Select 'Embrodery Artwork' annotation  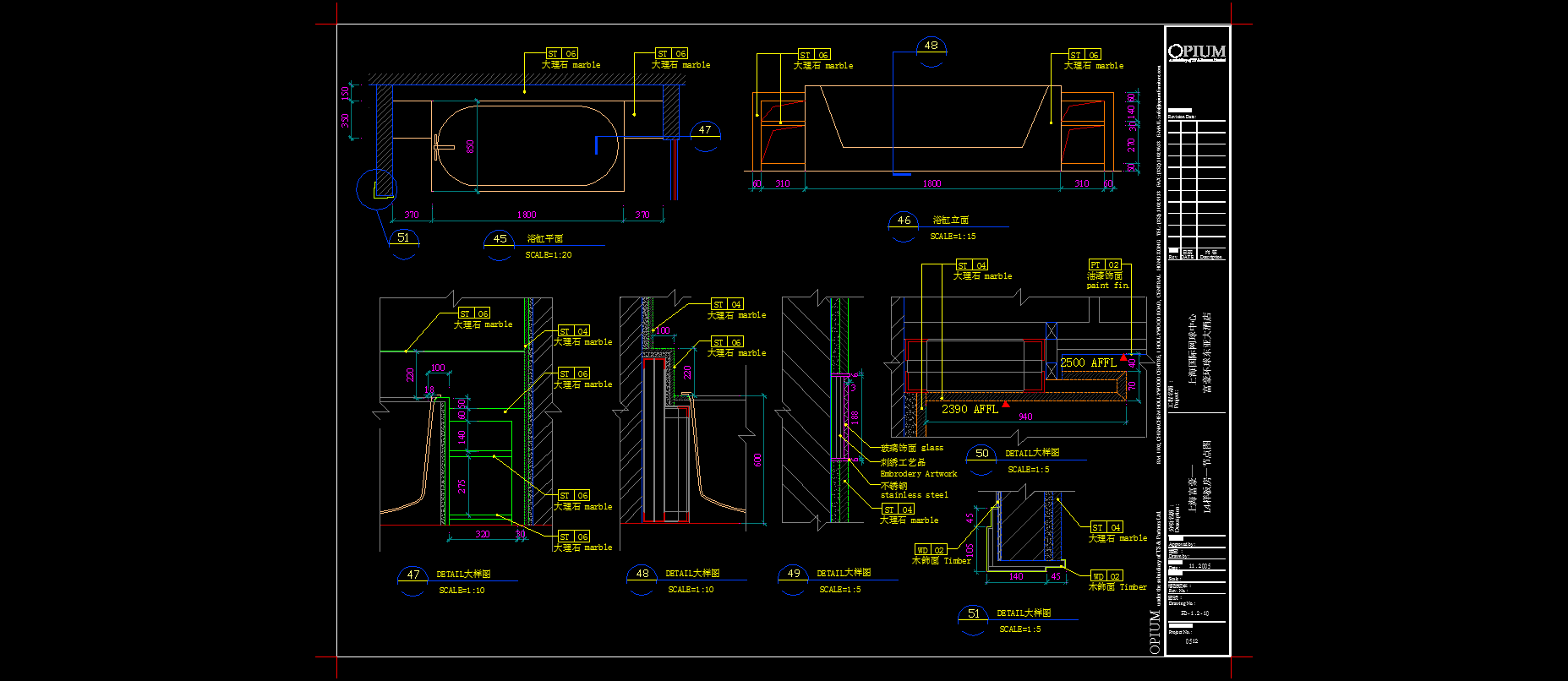click(919, 474)
